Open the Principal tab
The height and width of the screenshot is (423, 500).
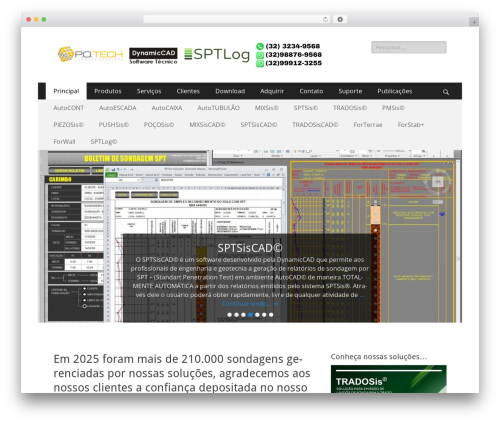66,91
